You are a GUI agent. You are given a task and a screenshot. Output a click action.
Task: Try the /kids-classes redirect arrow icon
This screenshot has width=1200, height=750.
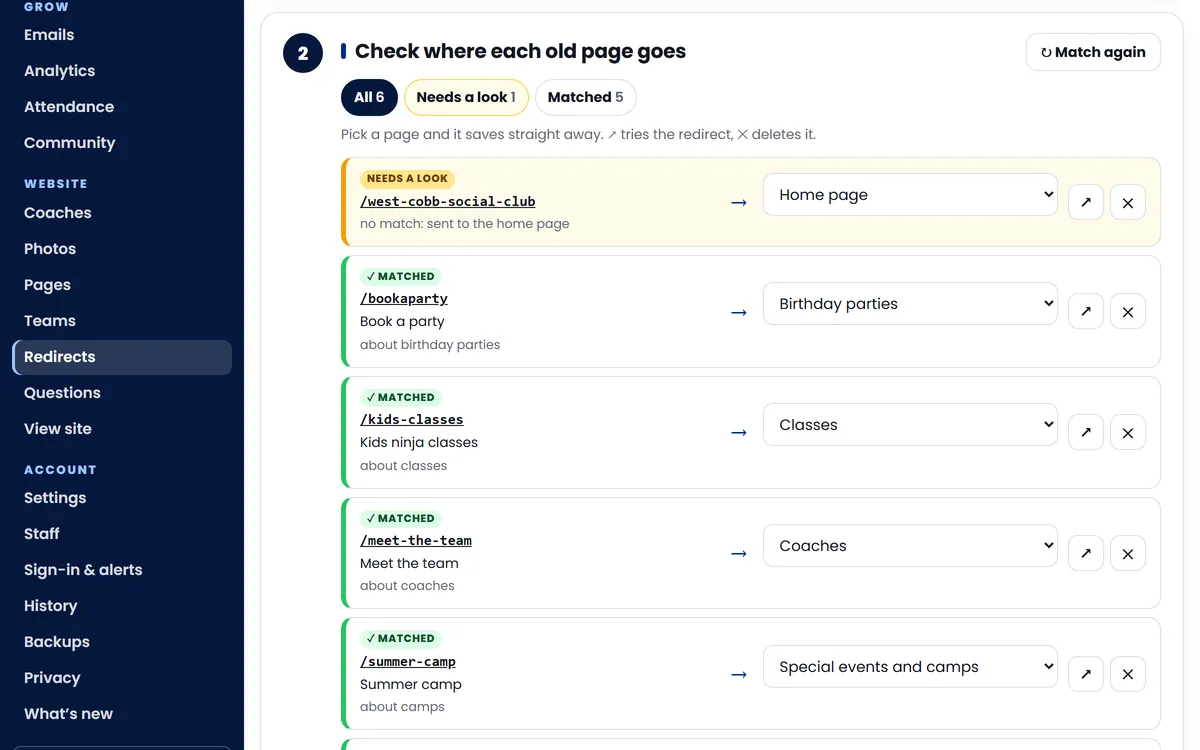point(1086,432)
